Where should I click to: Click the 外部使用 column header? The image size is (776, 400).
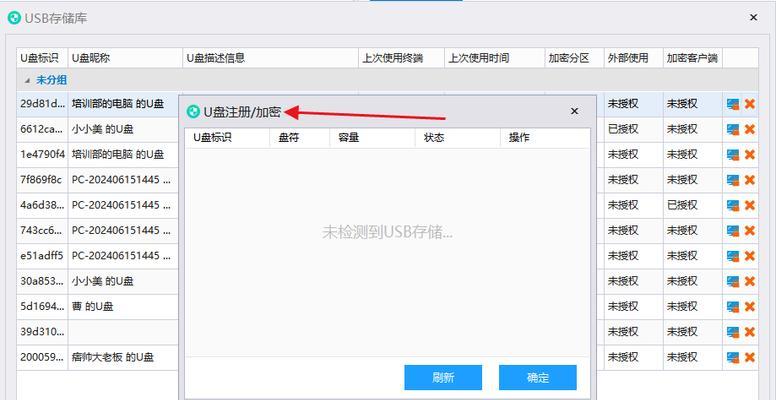pos(631,58)
